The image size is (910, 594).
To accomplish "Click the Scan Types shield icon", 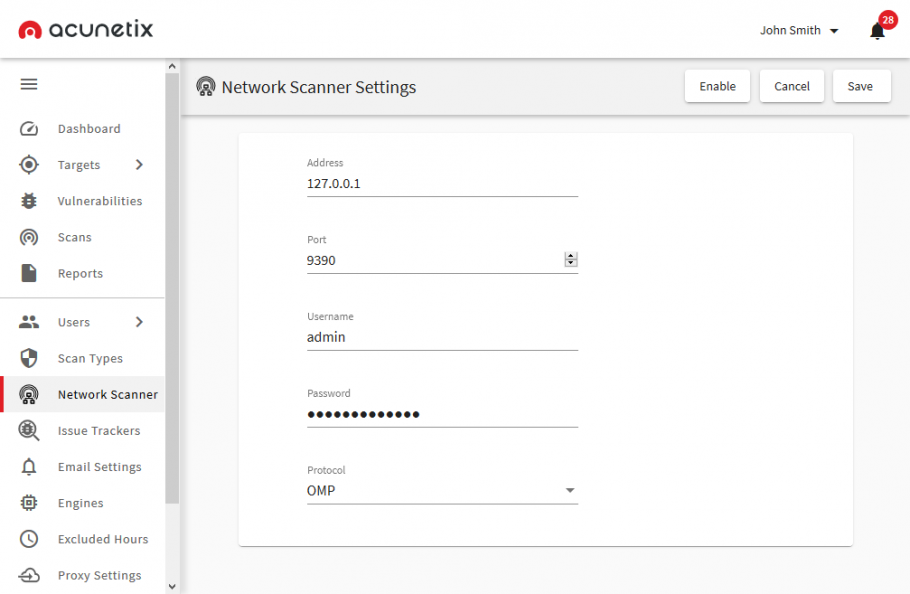I will pos(29,358).
